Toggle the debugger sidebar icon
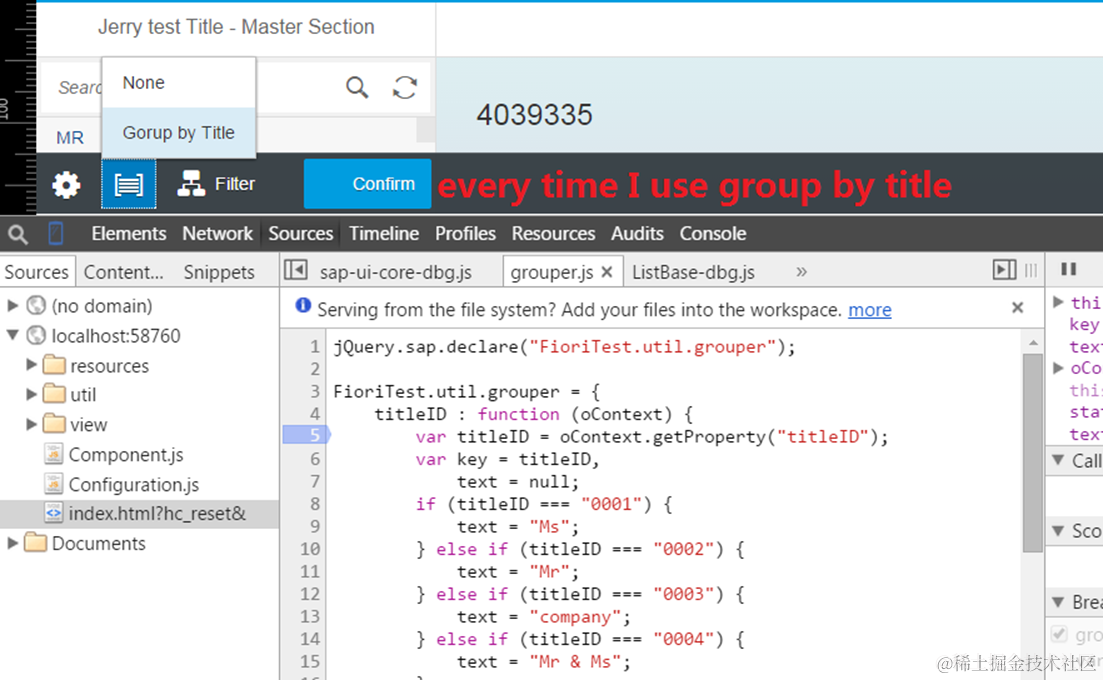 point(1004,270)
